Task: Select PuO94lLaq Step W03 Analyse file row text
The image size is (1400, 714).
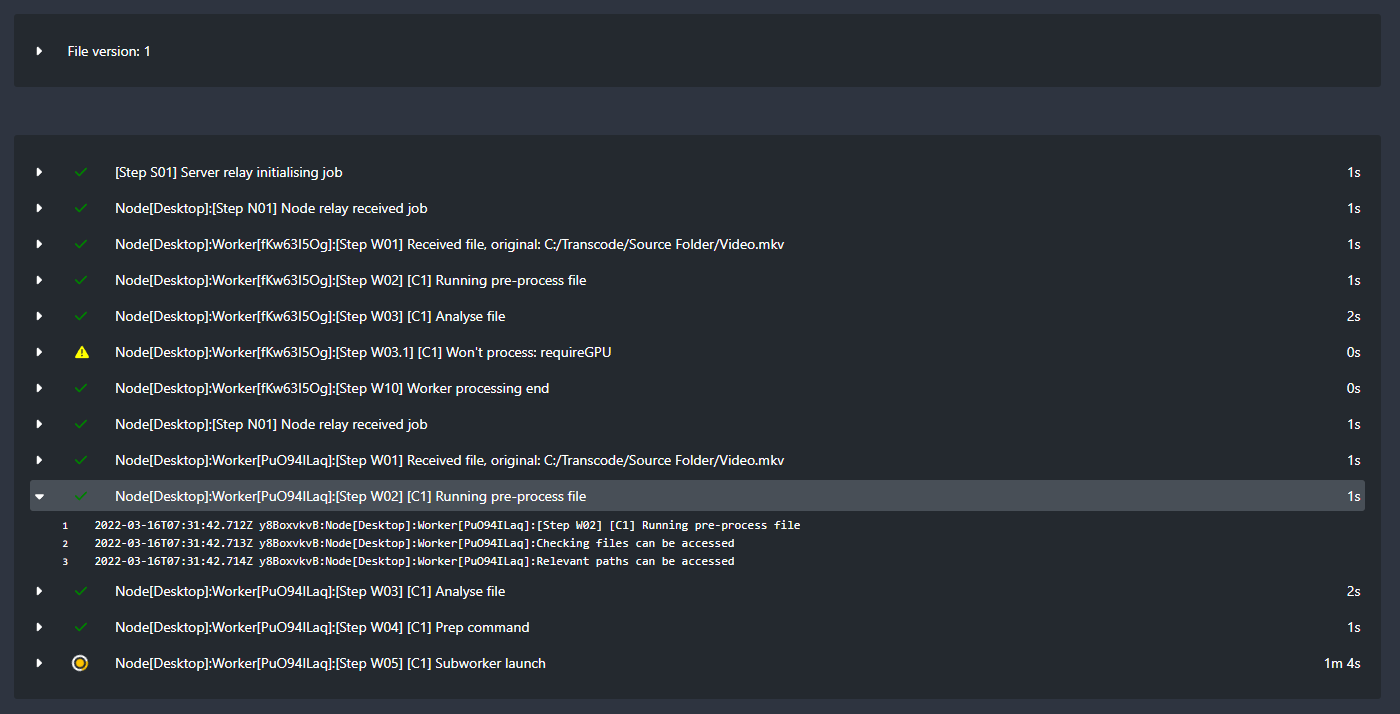Action: (310, 591)
